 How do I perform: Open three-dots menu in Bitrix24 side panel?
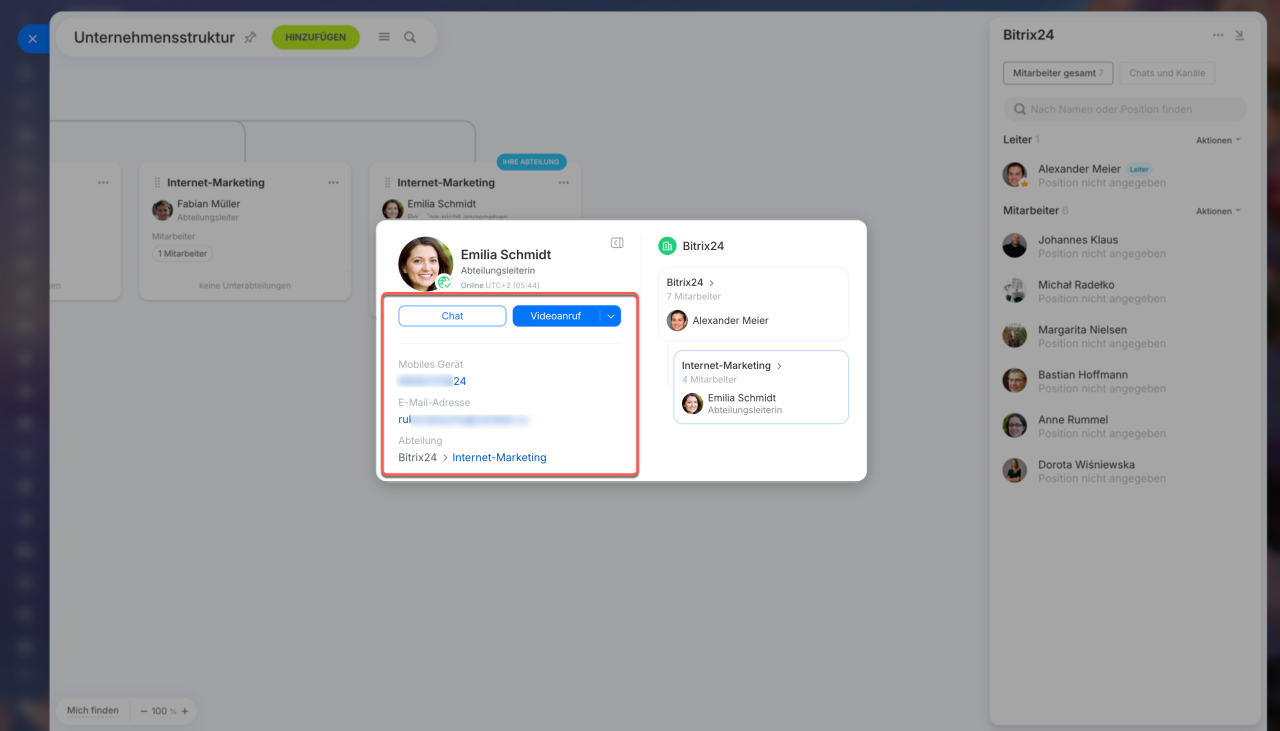[x=1218, y=35]
